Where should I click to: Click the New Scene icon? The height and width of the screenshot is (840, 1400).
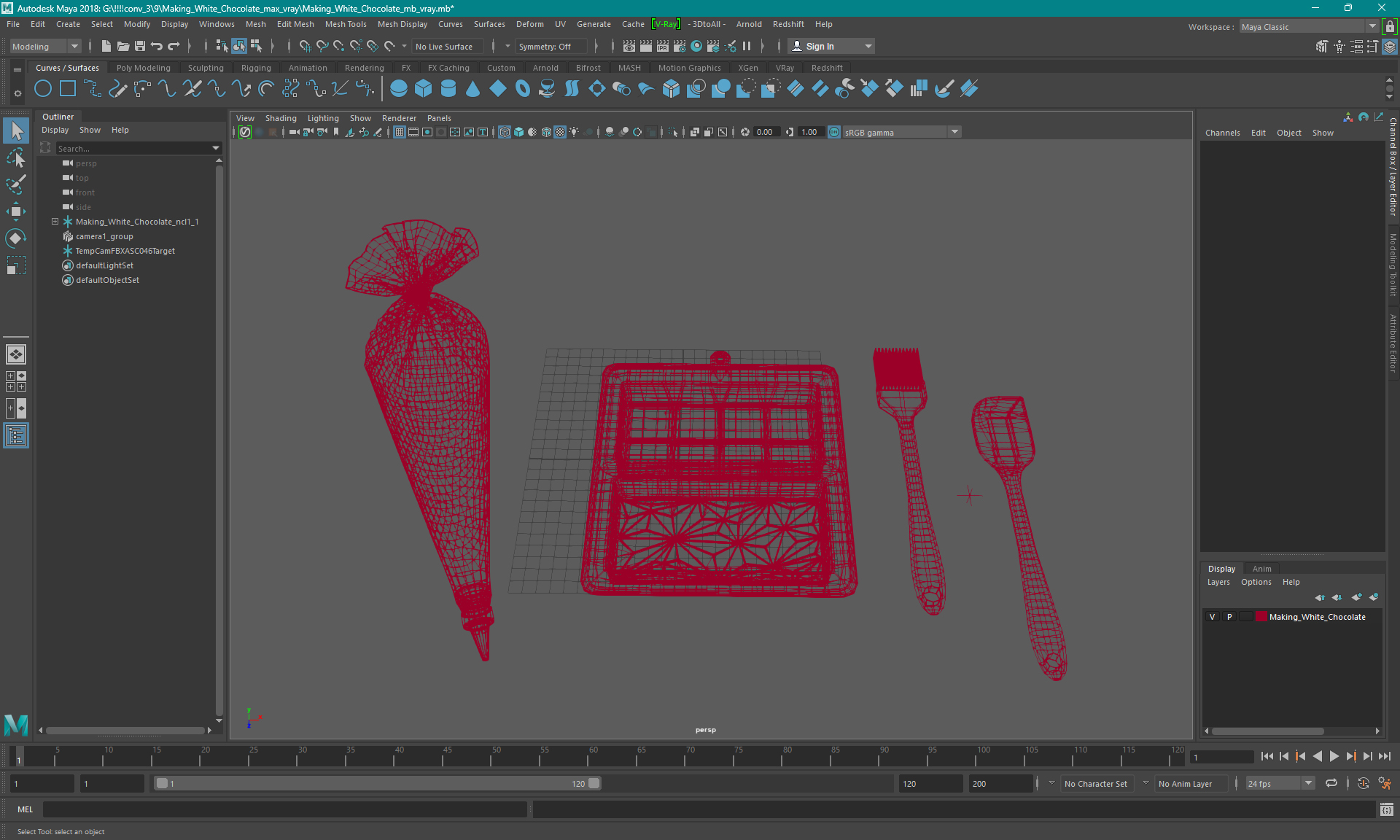coord(106,46)
